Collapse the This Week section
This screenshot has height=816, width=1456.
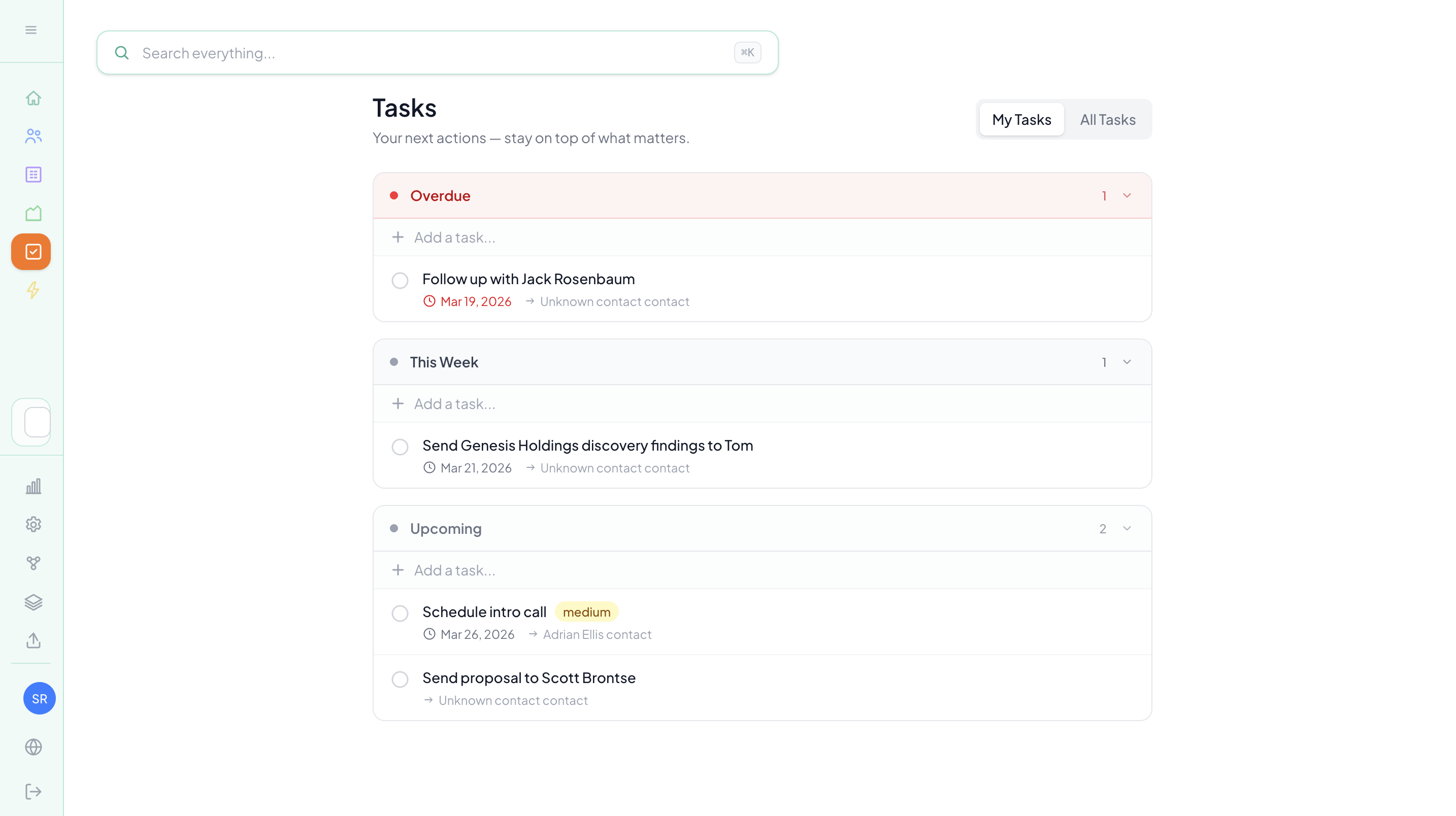(1127, 362)
